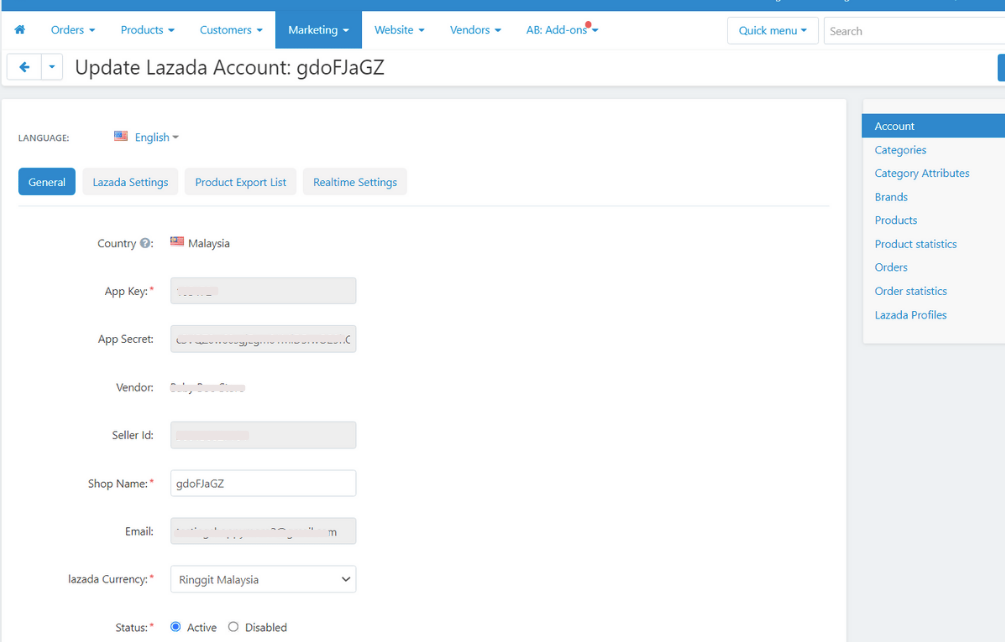Select the Active status radio
Image resolution: width=1005 pixels, height=642 pixels.
tap(175, 627)
